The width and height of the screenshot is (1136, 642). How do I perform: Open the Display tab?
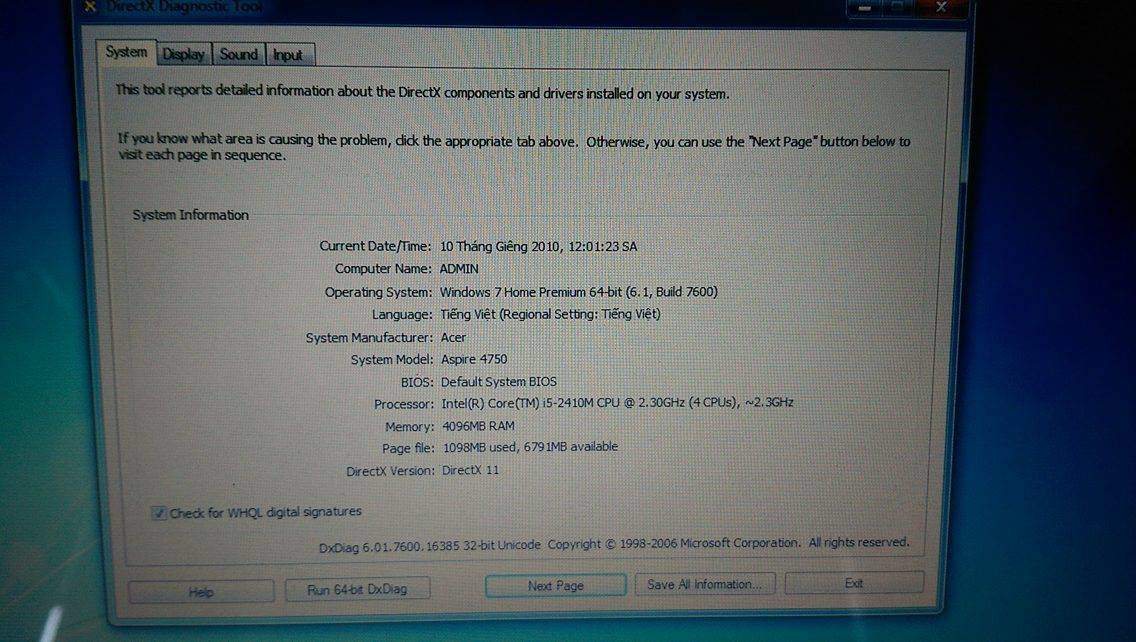(183, 54)
